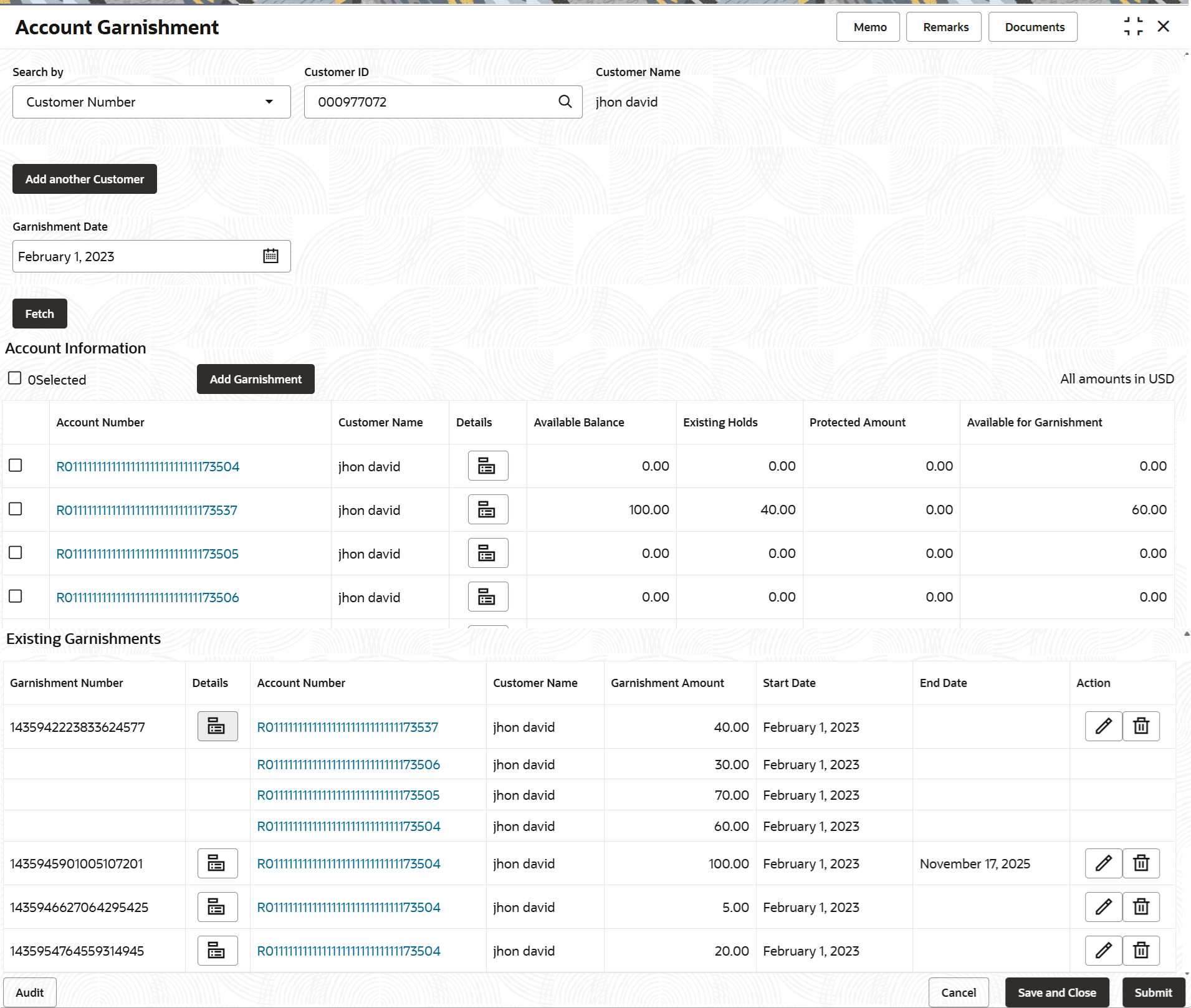Open details of garnishment 1435946627064295425
Viewport: 1191px width, 1008px height.
click(218, 907)
